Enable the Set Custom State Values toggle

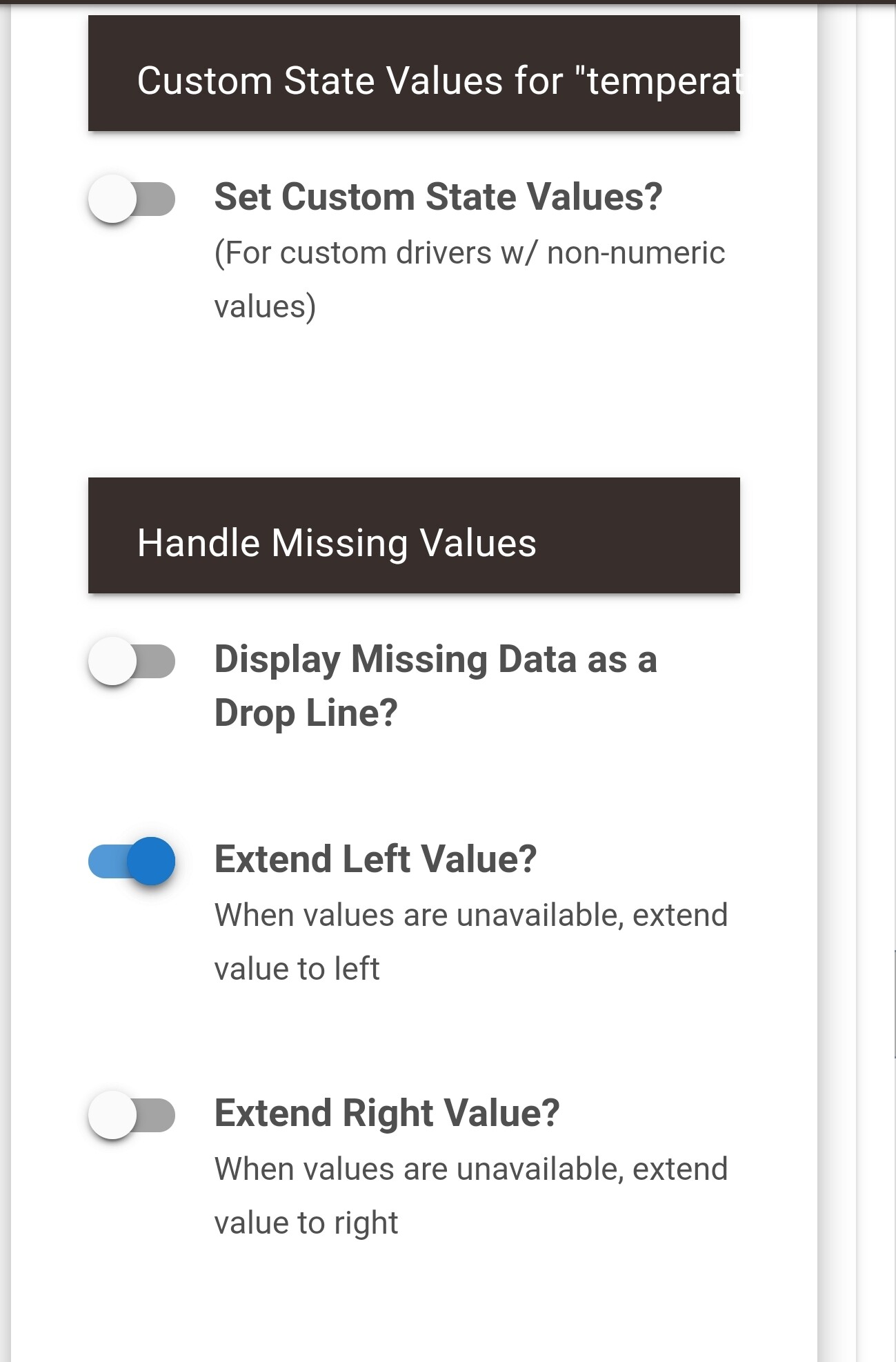click(131, 199)
